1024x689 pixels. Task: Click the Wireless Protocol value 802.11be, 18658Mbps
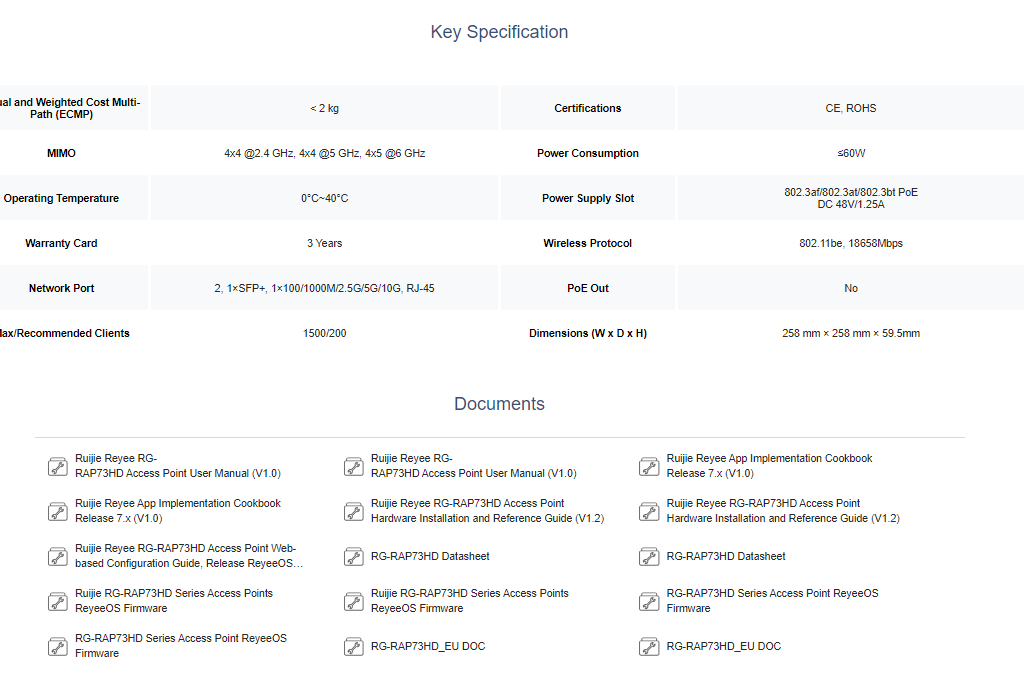point(850,243)
